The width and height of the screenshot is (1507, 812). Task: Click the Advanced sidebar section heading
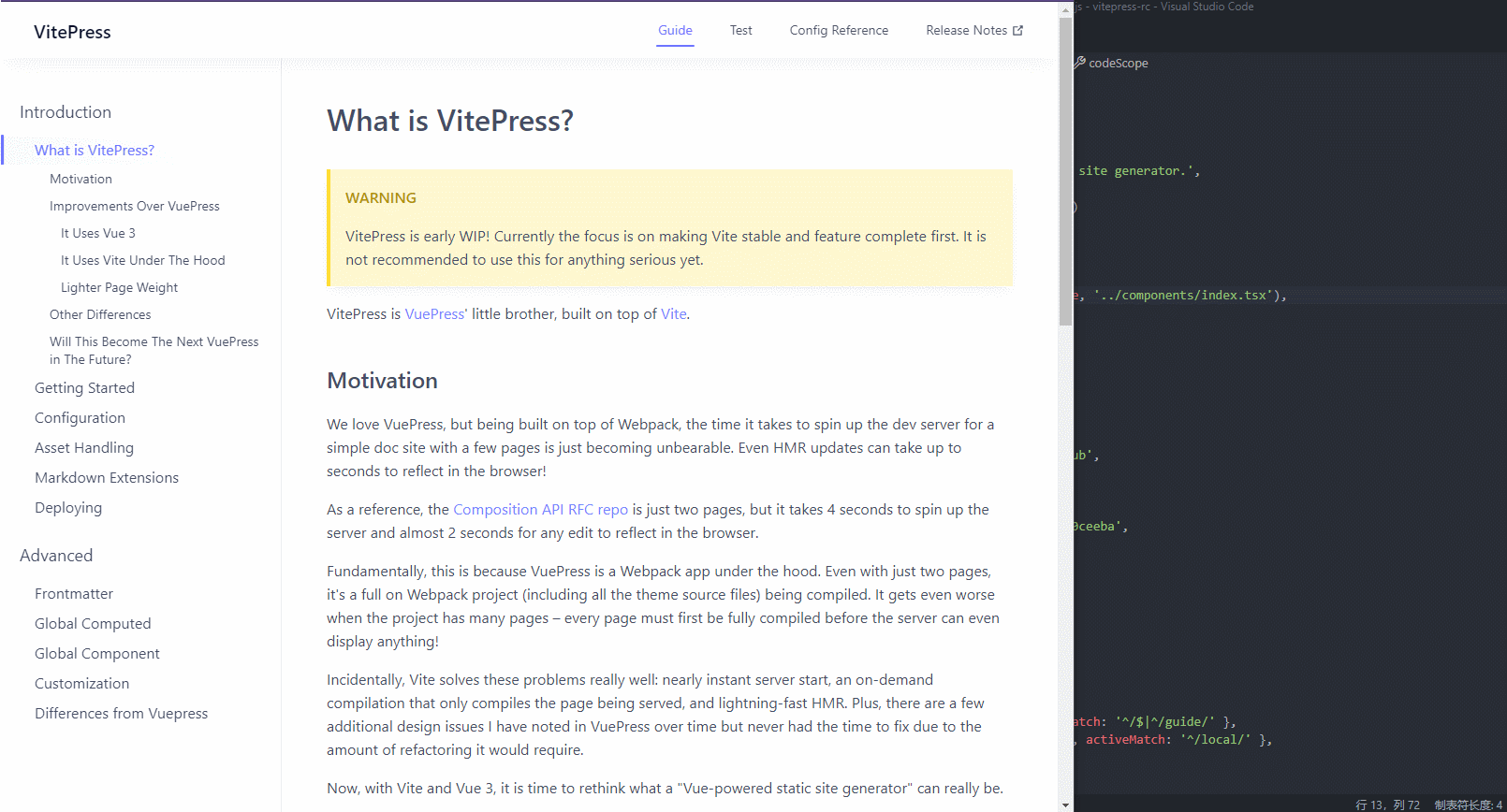click(x=56, y=556)
